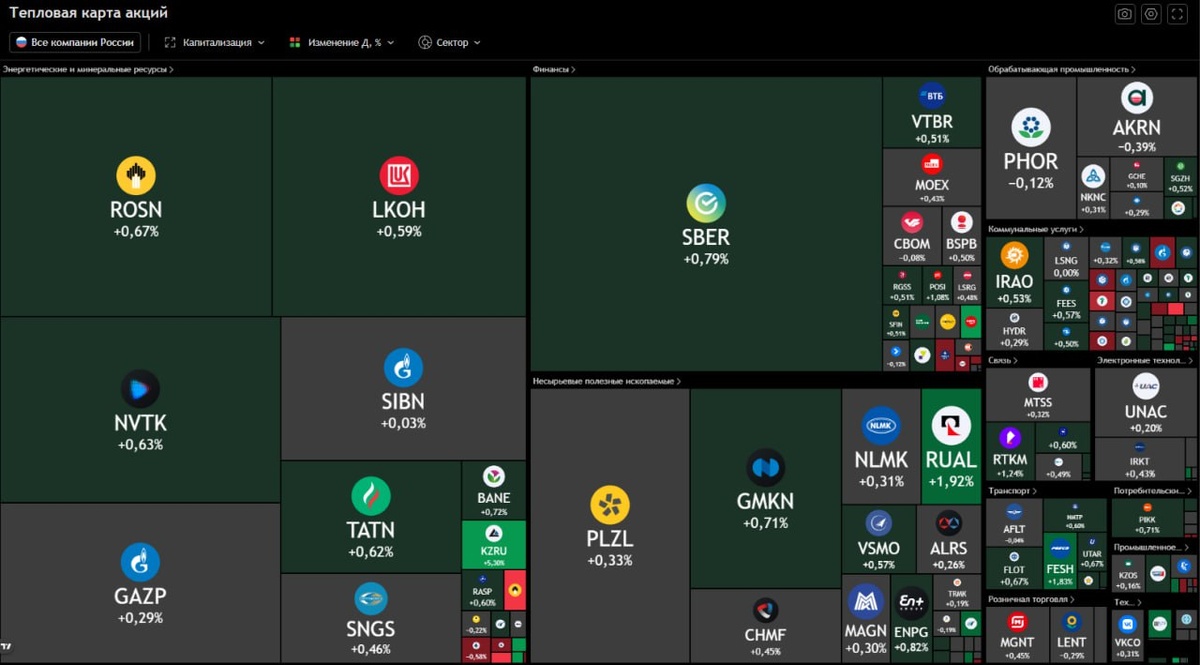Screen dimensions: 1200x665
Task: Take a snapshot with the camera icon
Action: [x=1125, y=14]
